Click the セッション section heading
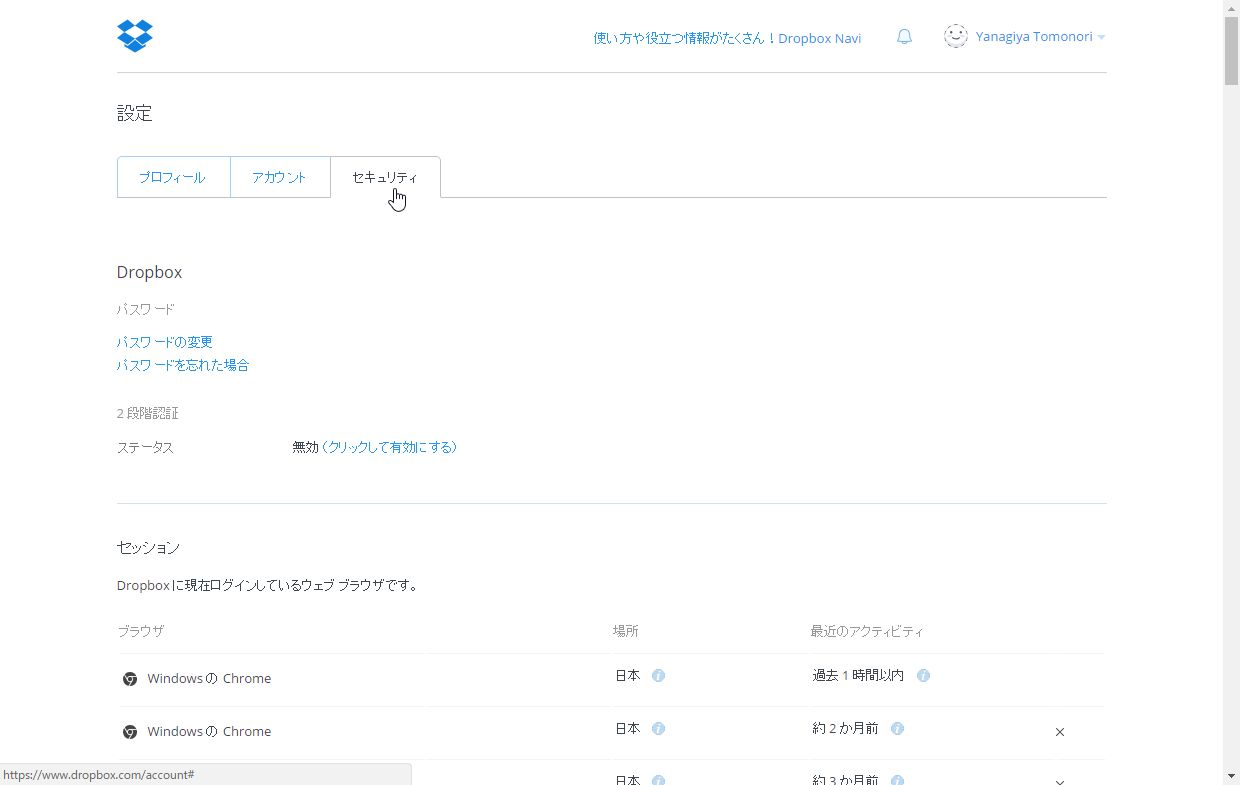The image size is (1240, 785). [149, 548]
